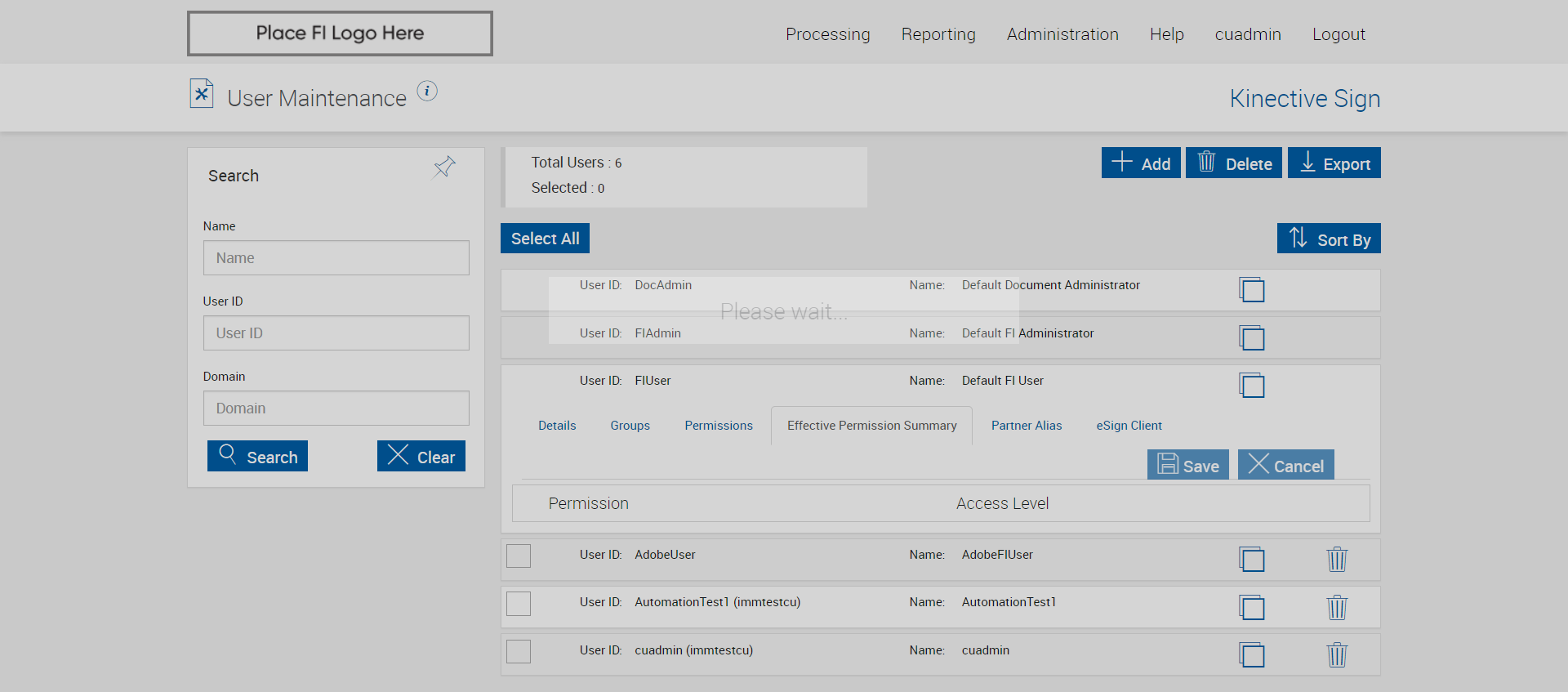Screen dimensions: 1568x692
Task: Click into the User ID search field
Action: point(336,333)
